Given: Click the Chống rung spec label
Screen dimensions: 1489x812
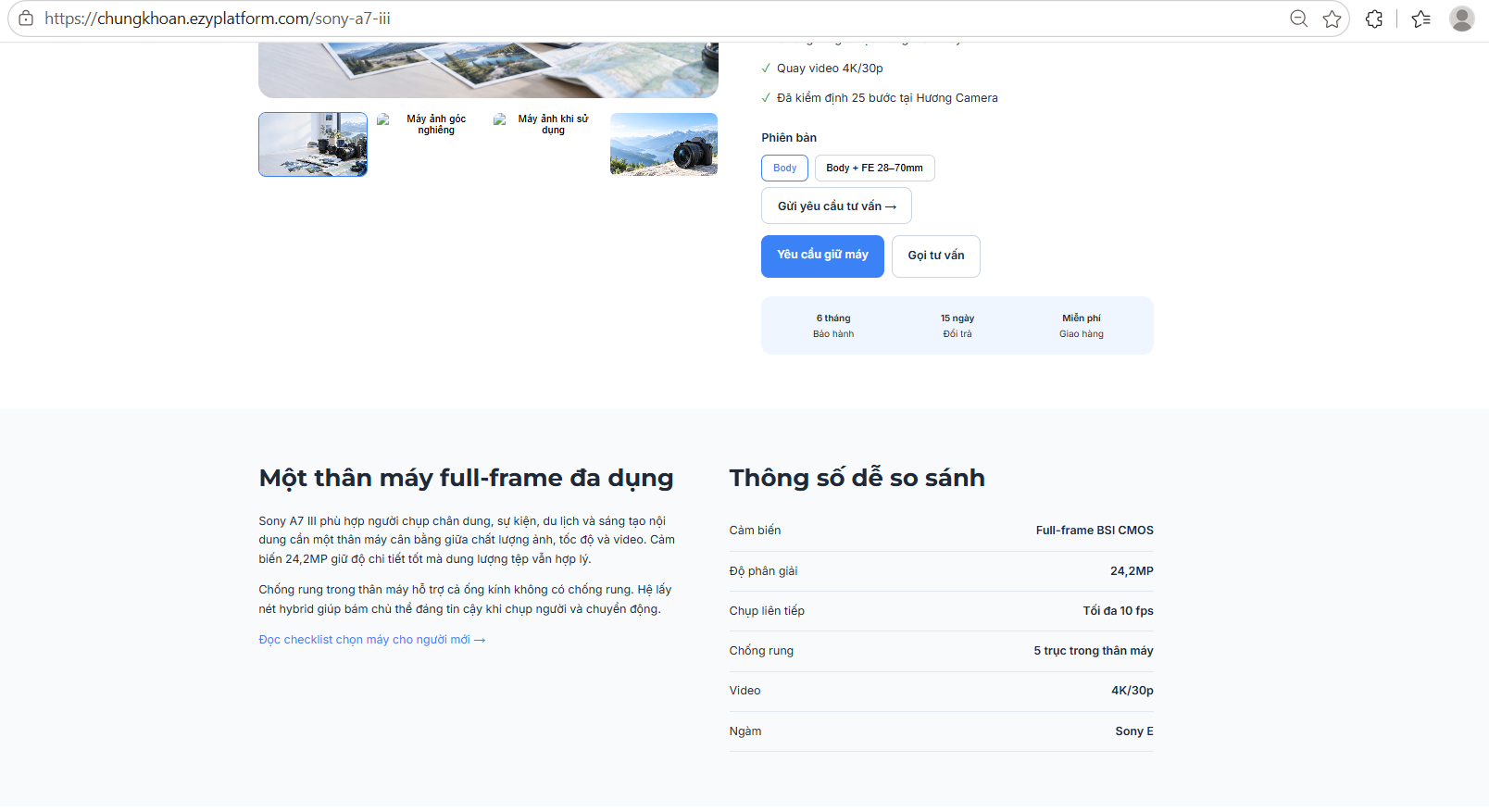Looking at the screenshot, I should [x=761, y=651].
